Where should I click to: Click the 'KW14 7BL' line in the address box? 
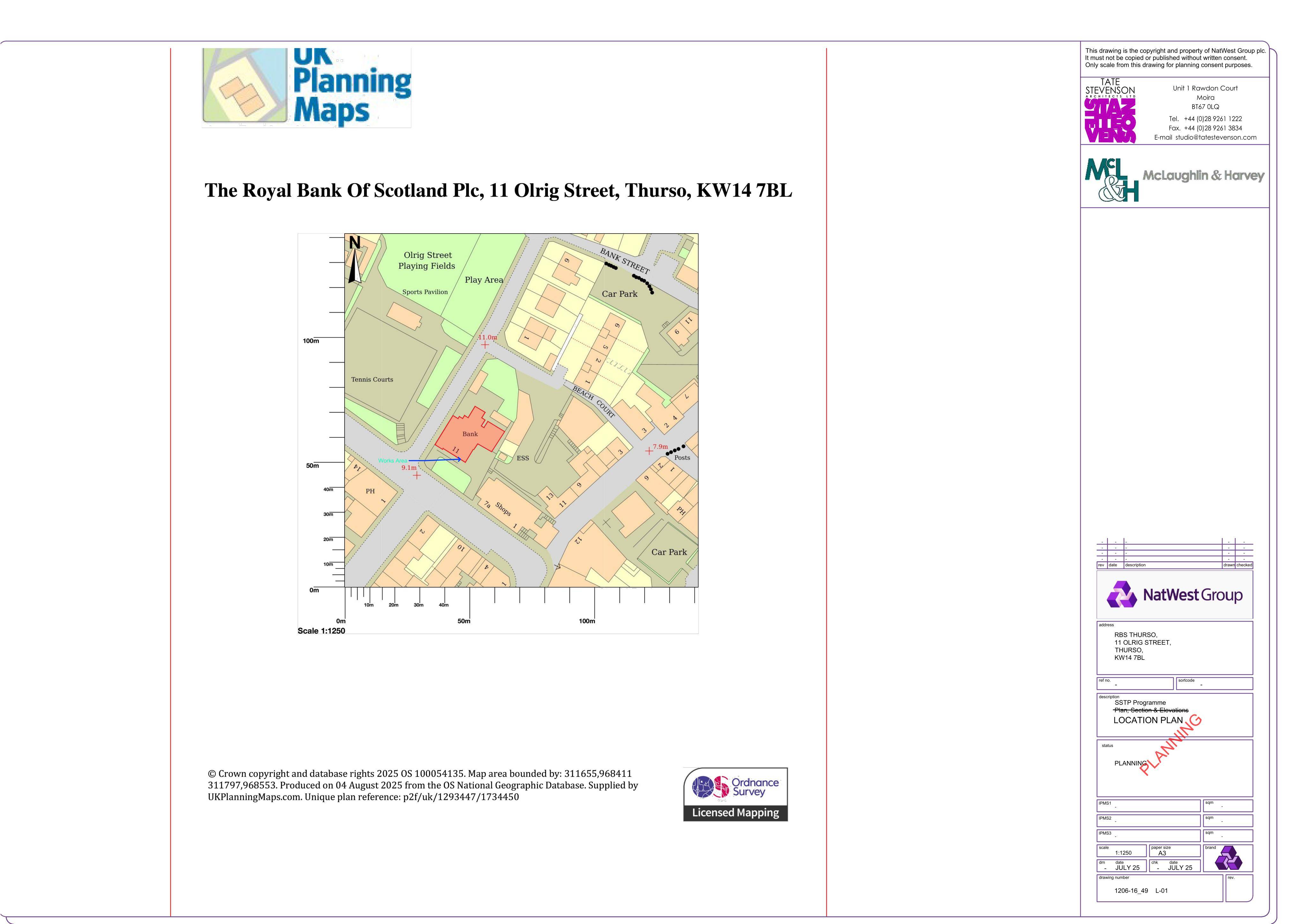point(1129,658)
